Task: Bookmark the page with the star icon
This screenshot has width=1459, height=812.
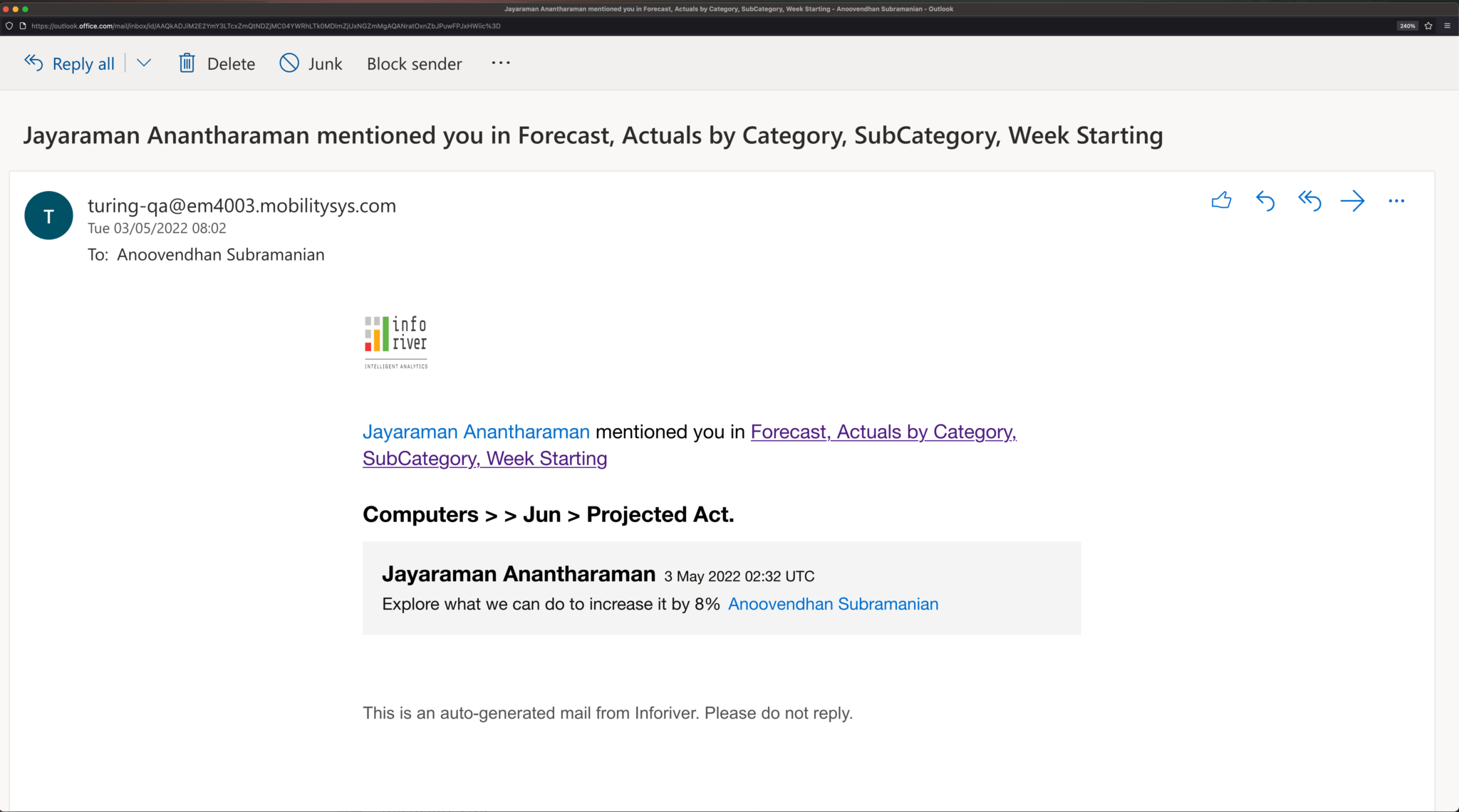Action: click(1429, 26)
